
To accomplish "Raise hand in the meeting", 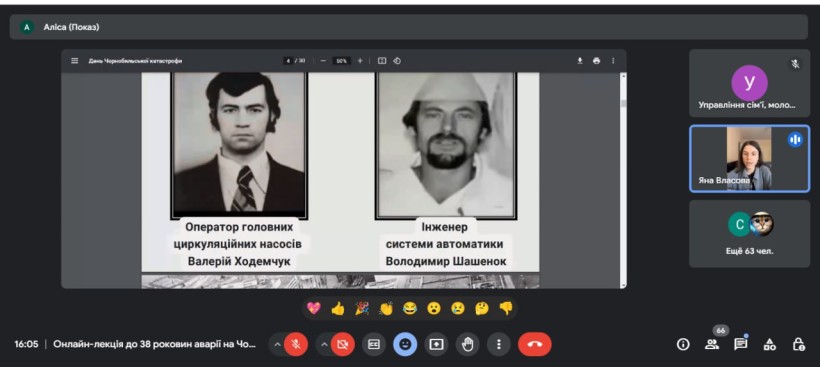I will tap(468, 345).
